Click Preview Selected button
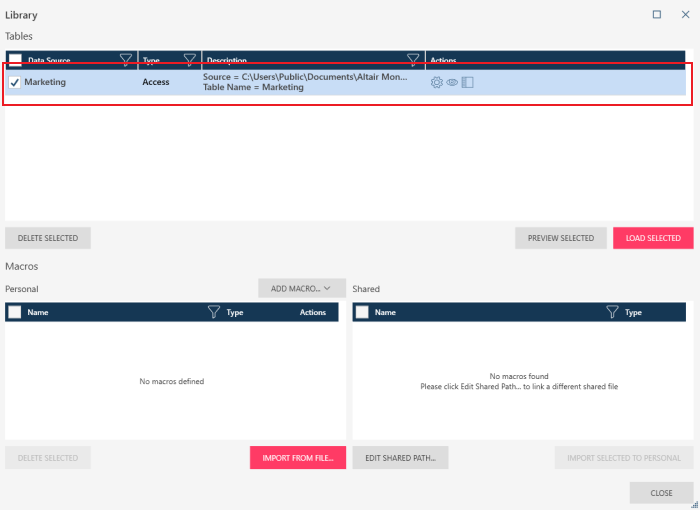The height and width of the screenshot is (510, 700). click(x=560, y=238)
